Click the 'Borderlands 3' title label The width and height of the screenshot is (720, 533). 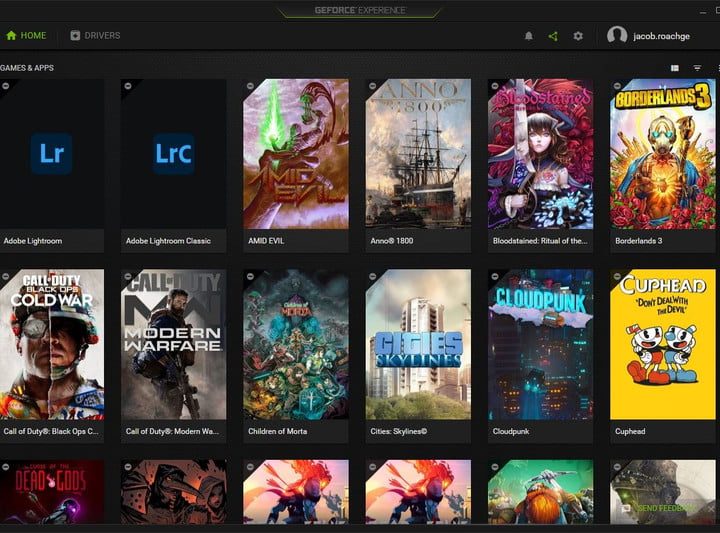click(639, 241)
